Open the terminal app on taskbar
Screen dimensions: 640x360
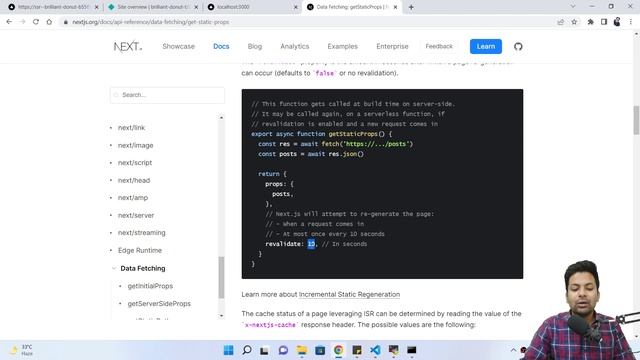(x=412, y=350)
